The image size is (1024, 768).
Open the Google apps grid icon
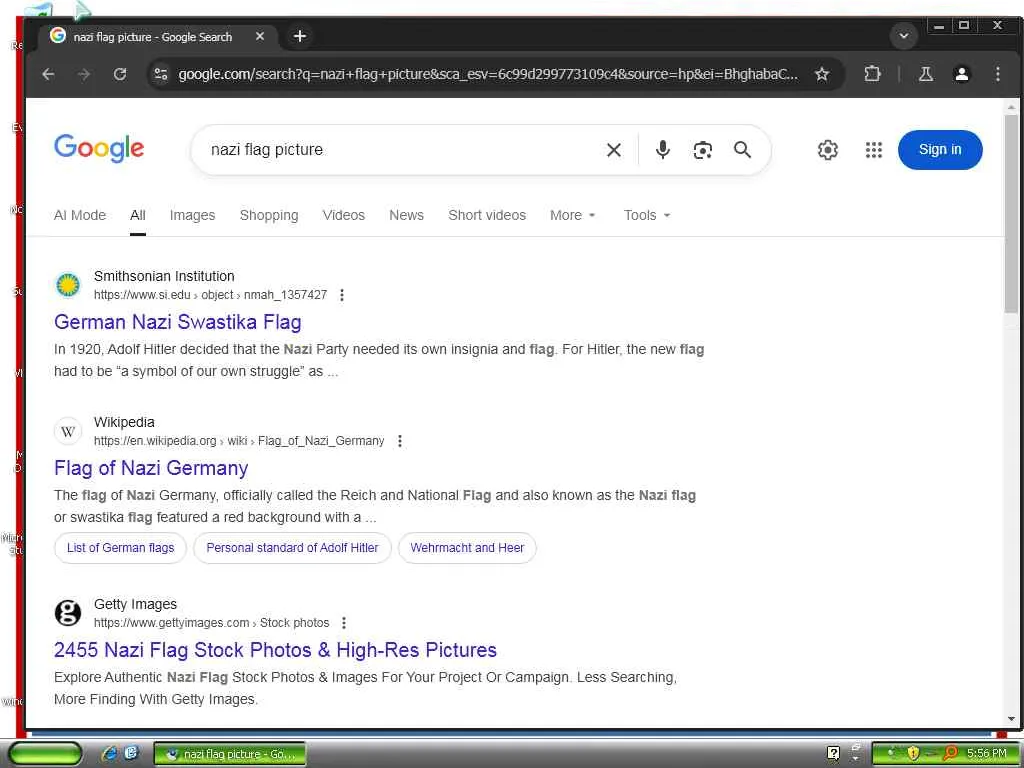[x=874, y=150]
